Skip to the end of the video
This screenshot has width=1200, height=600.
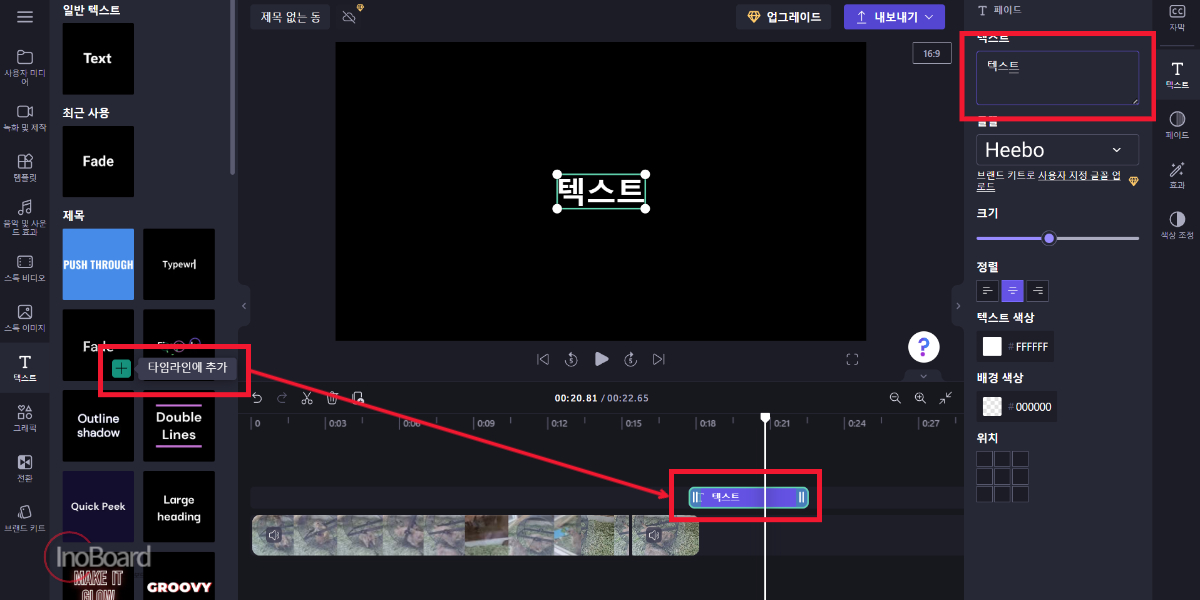coord(659,359)
